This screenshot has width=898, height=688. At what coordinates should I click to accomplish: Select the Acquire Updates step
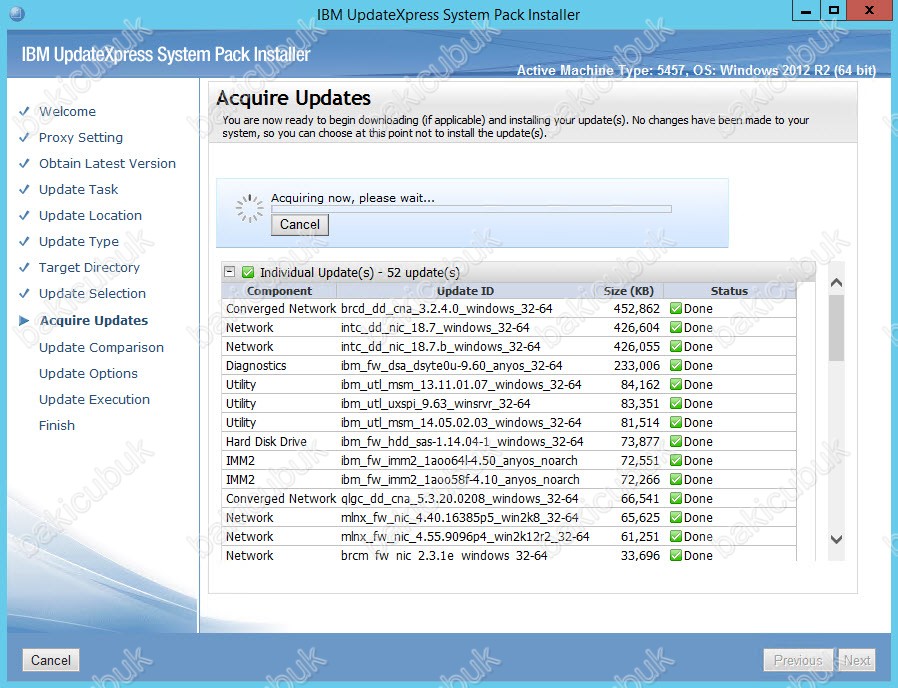tap(94, 320)
